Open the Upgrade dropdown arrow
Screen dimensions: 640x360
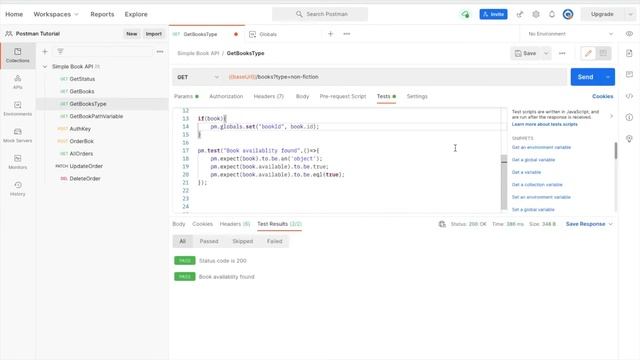(x=630, y=14)
